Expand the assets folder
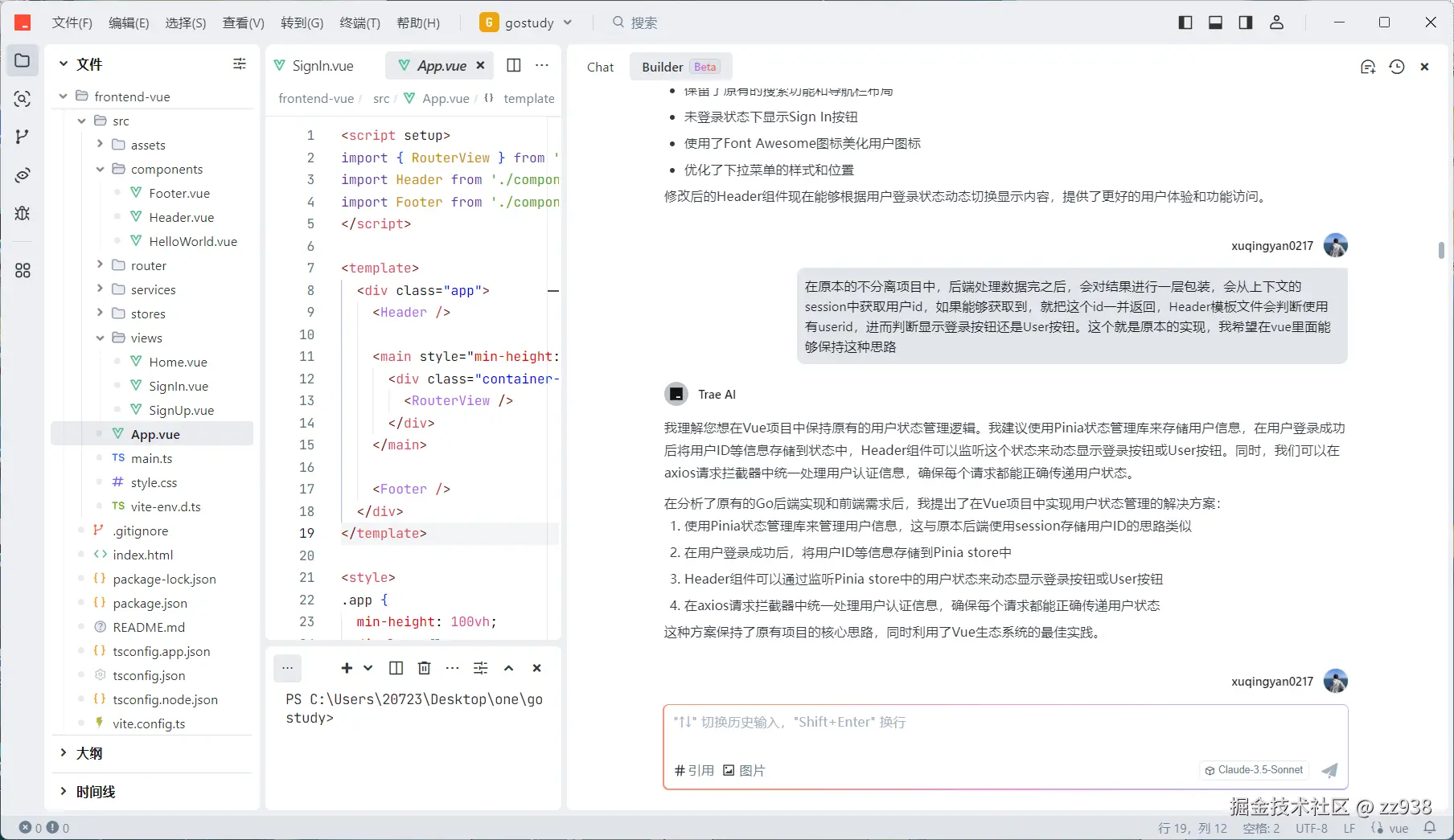Image resolution: width=1454 pixels, height=840 pixels. [x=100, y=144]
